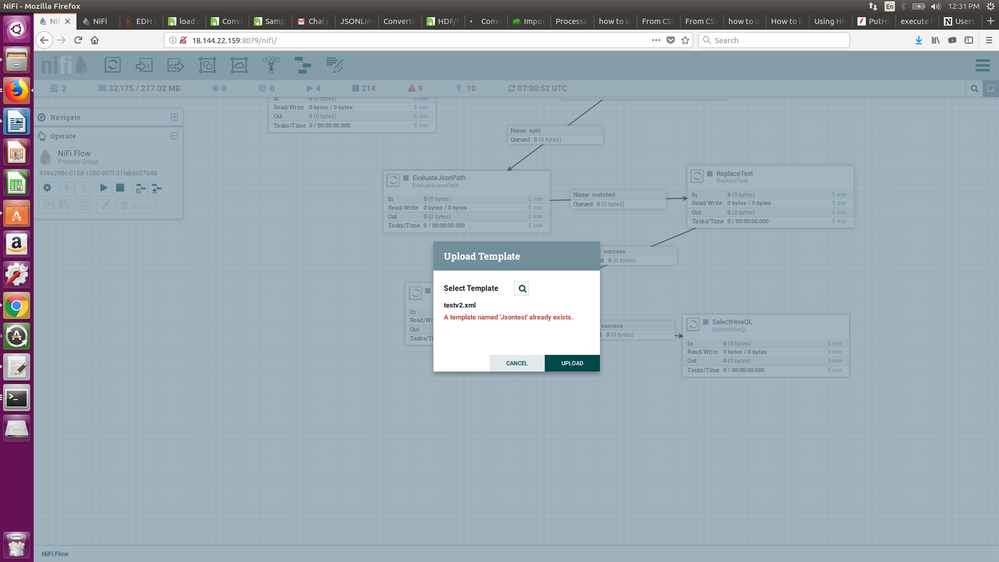Click Create Template icon in Operate panel

point(140,188)
